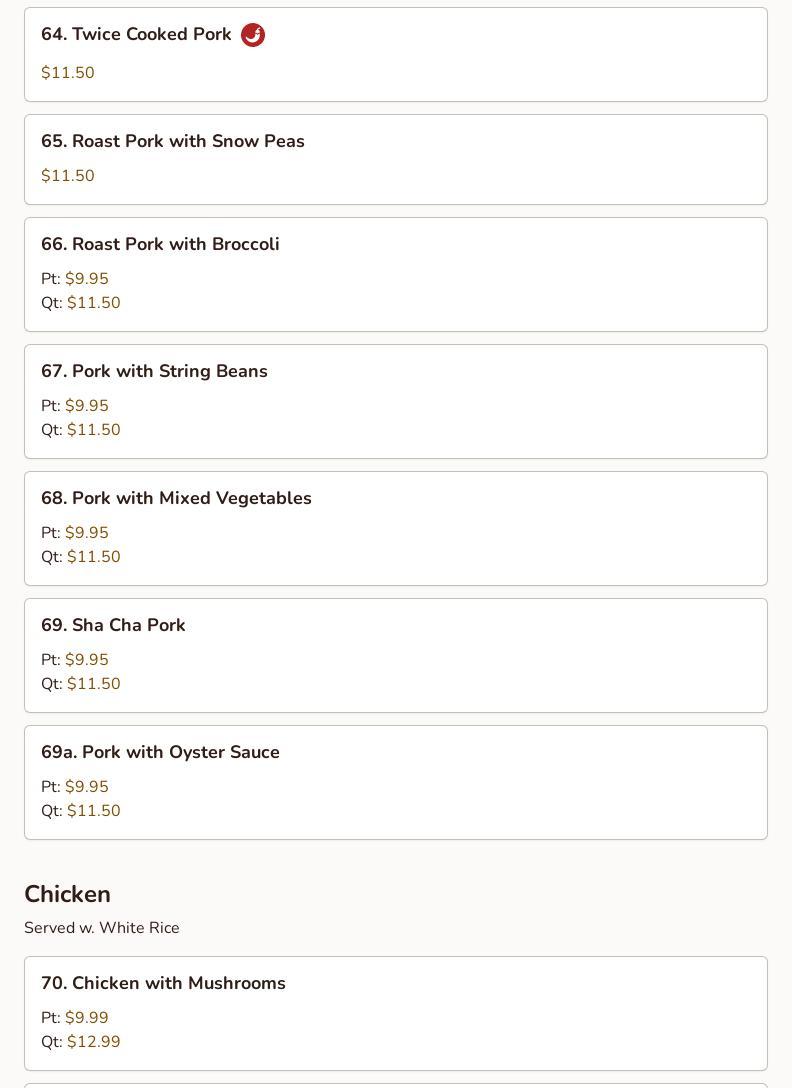Pick the quart option for Pork with String Beans
Viewport: 792px width, 1088px height.
[93, 430]
